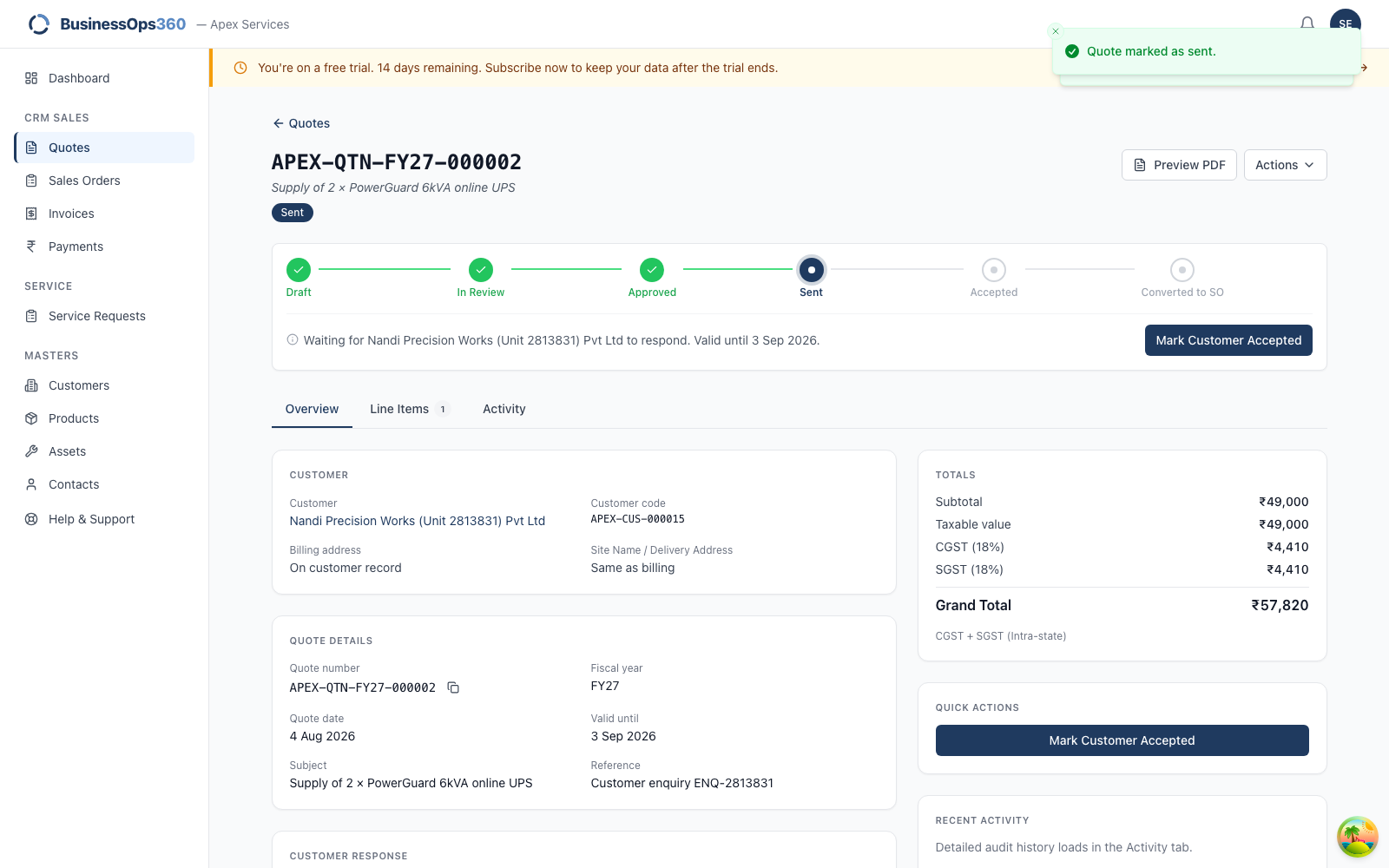The image size is (1389, 868).
Task: Switch to the Overview tab
Action: tap(312, 409)
